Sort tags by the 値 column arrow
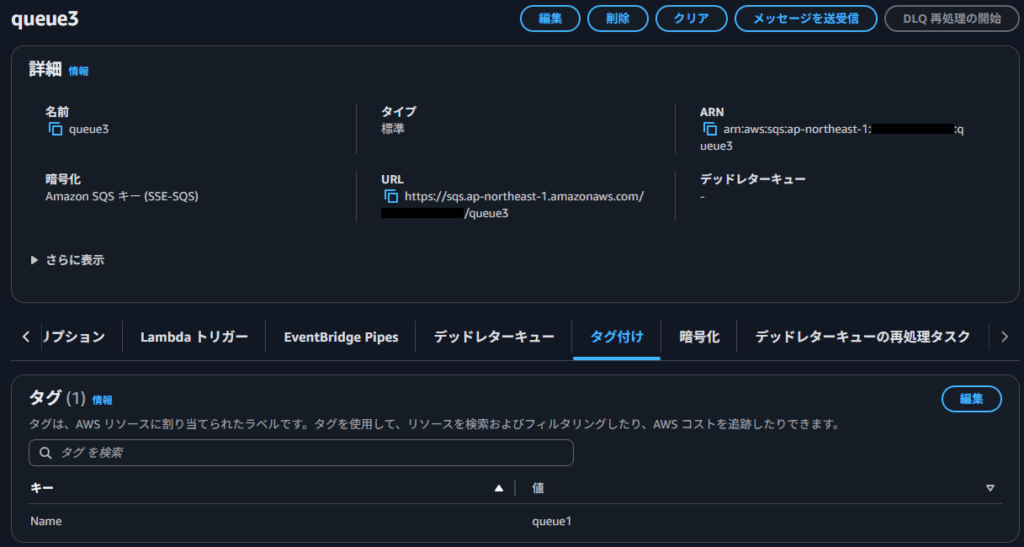This screenshot has height=547, width=1024. pos(990,488)
